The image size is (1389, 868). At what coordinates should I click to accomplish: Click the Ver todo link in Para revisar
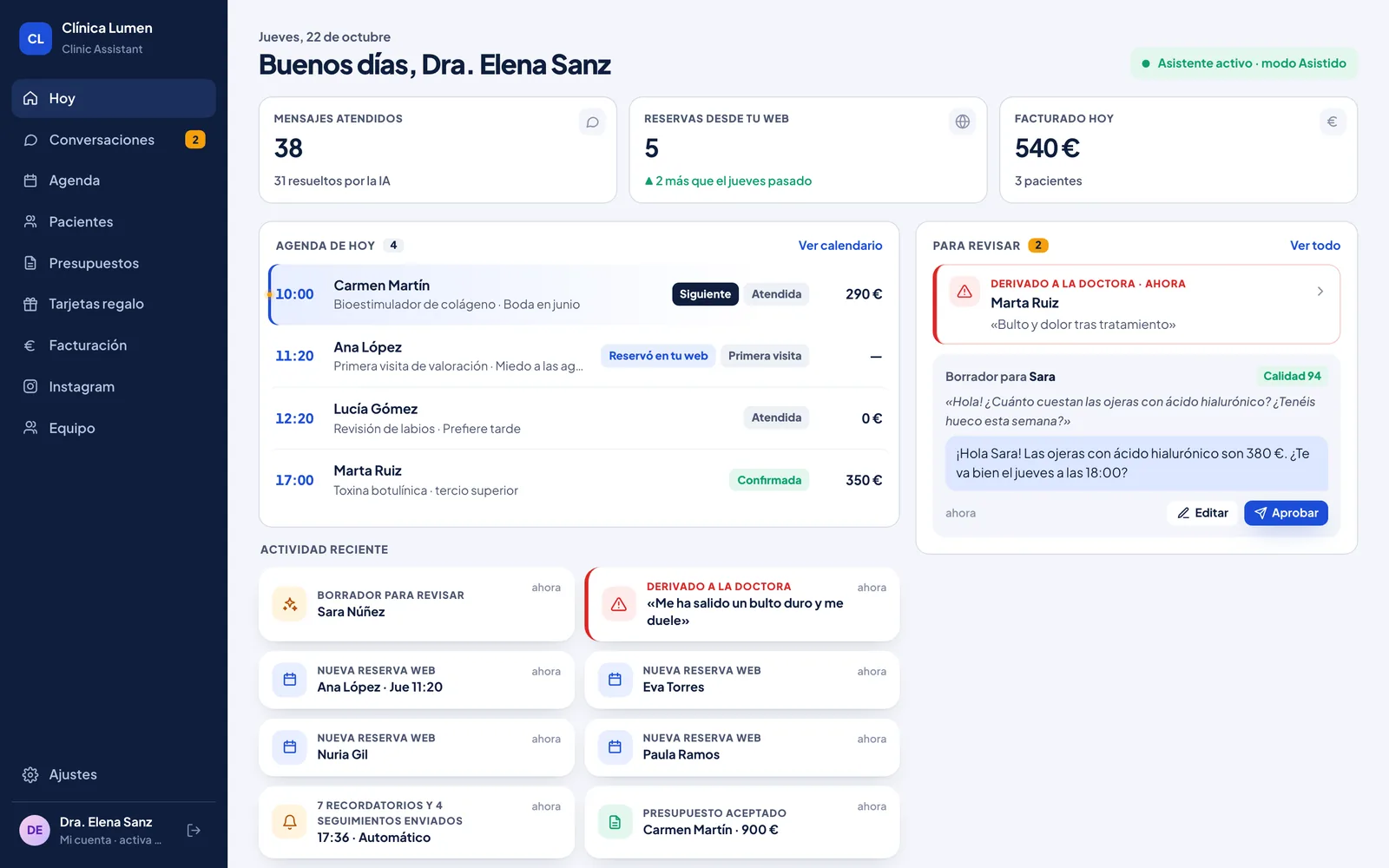[1315, 246]
